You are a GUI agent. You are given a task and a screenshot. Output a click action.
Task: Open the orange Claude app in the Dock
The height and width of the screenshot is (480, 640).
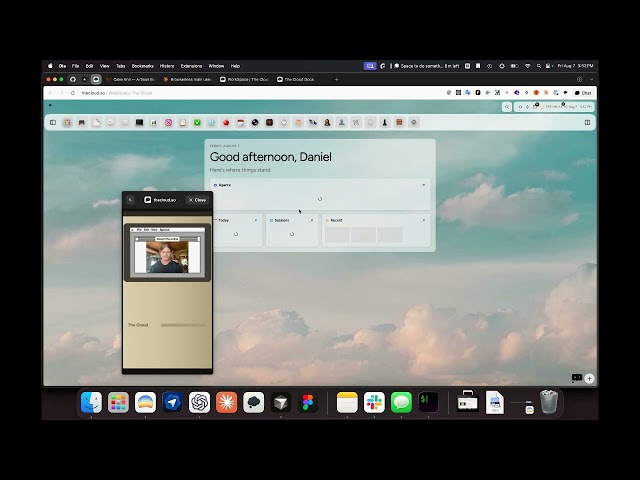(227, 402)
